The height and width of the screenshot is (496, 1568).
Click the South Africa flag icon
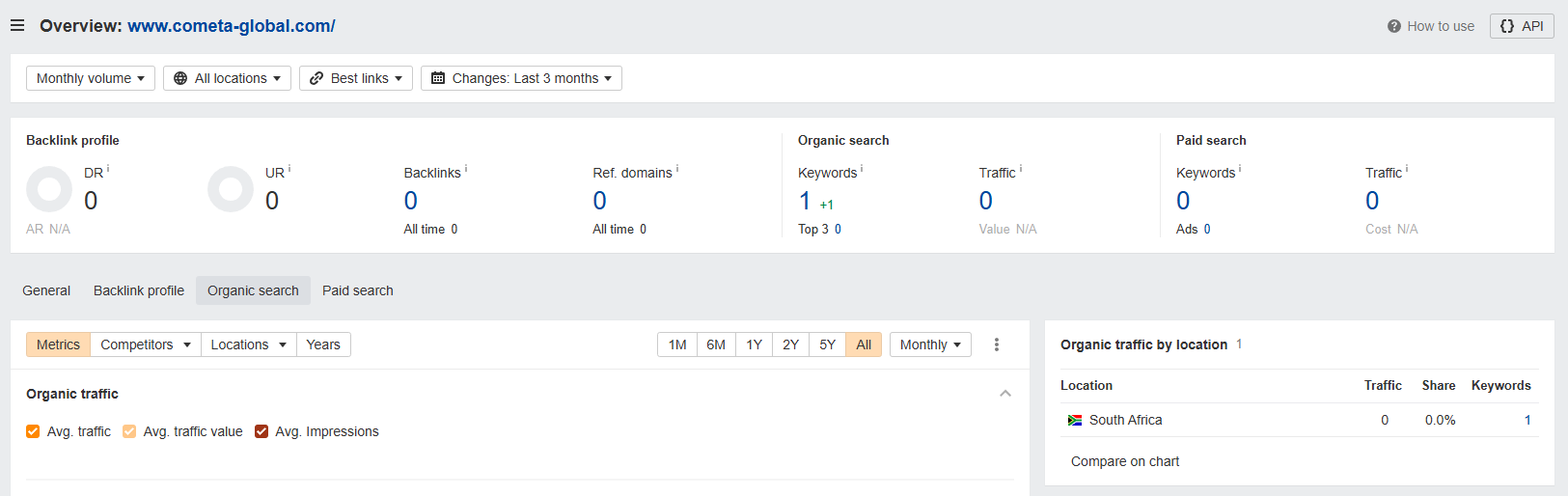point(1075,420)
